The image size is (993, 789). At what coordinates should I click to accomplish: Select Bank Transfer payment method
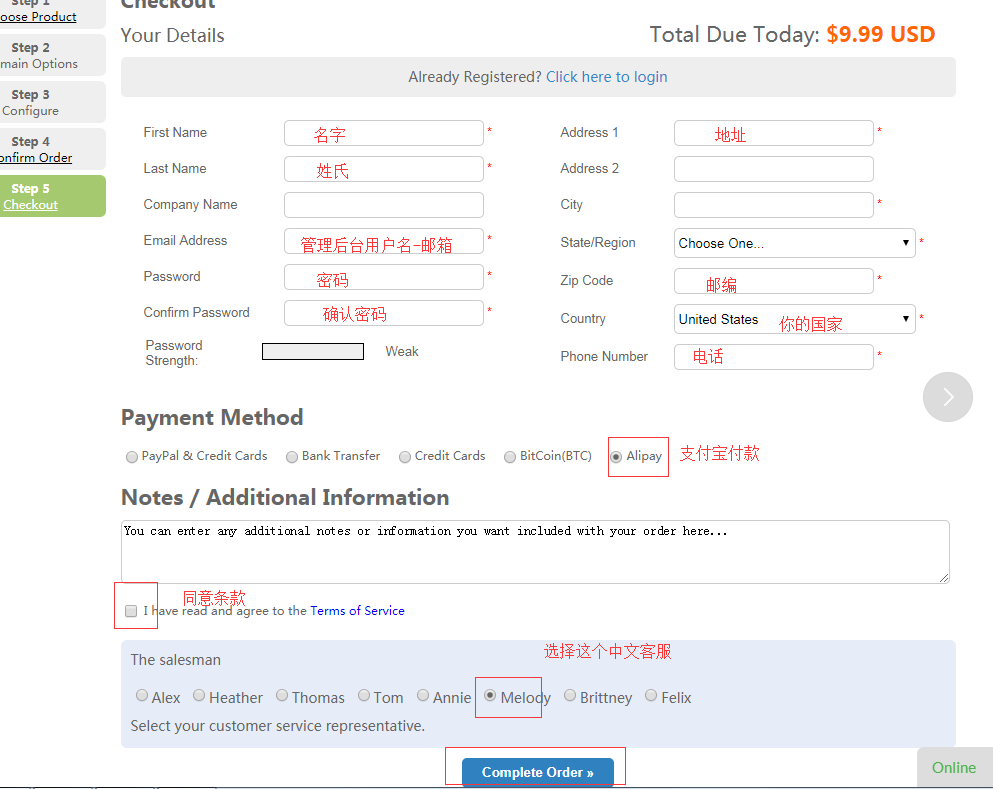pyautogui.click(x=292, y=457)
